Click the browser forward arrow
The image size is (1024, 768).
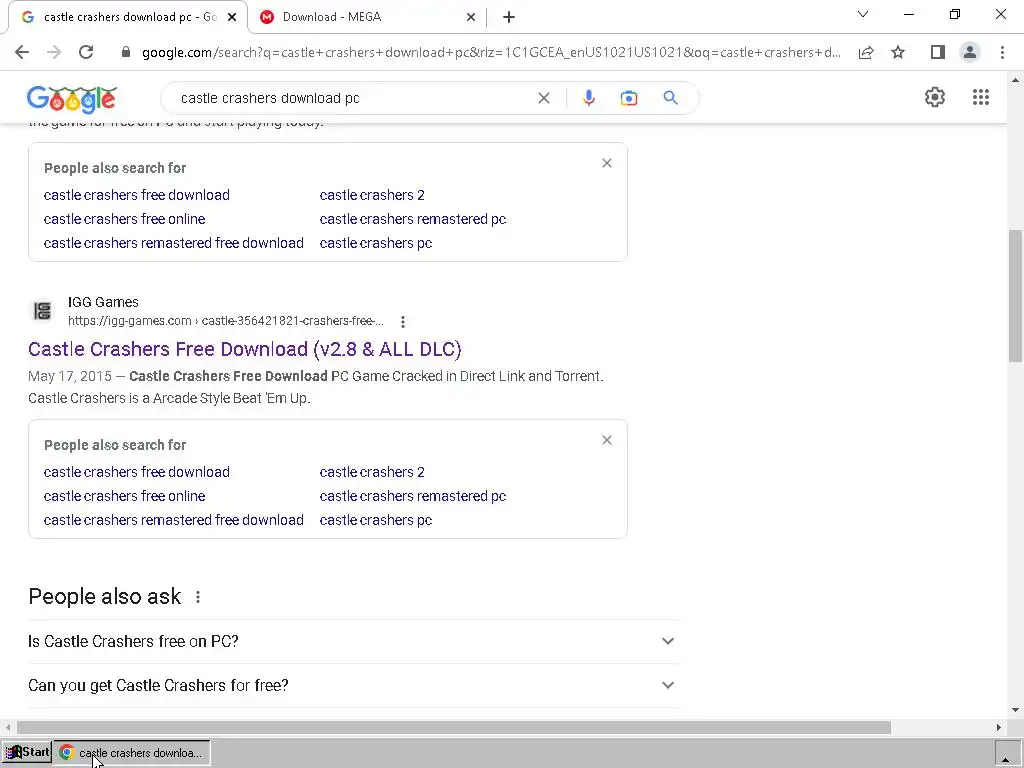pyautogui.click(x=54, y=52)
